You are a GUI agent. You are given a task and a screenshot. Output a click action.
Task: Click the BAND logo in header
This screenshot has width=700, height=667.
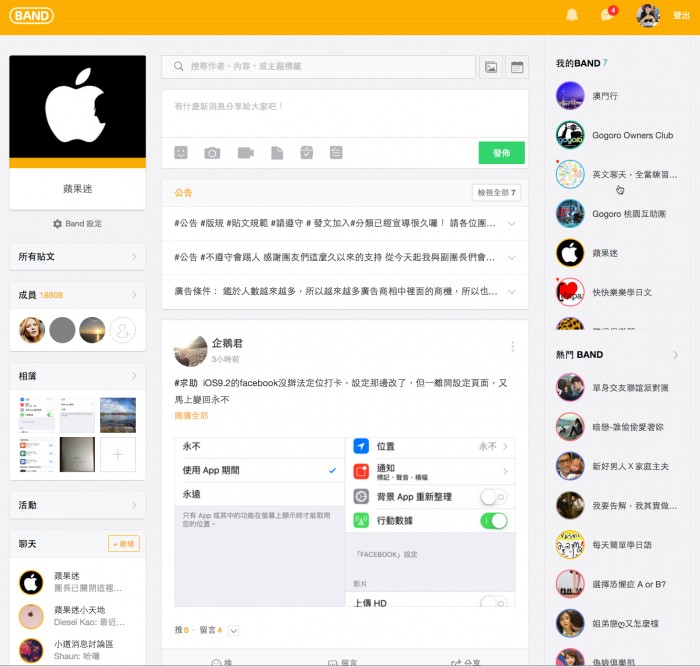(x=31, y=16)
